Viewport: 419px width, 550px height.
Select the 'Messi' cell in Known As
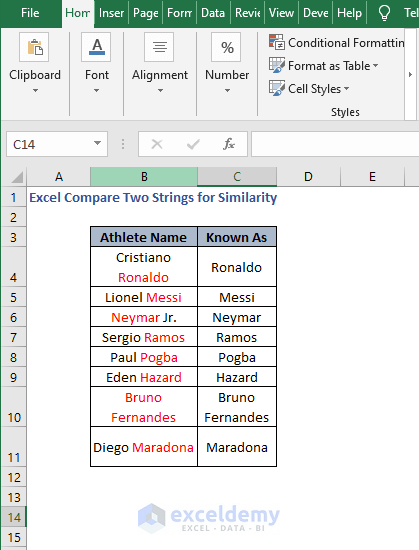237,297
